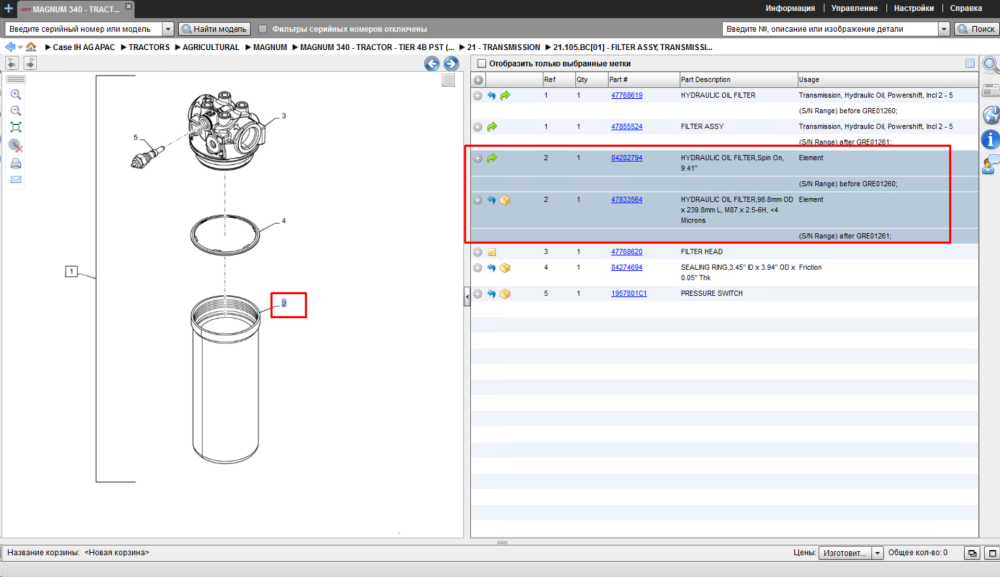
Task: Open the Справка menu
Action: (x=966, y=8)
